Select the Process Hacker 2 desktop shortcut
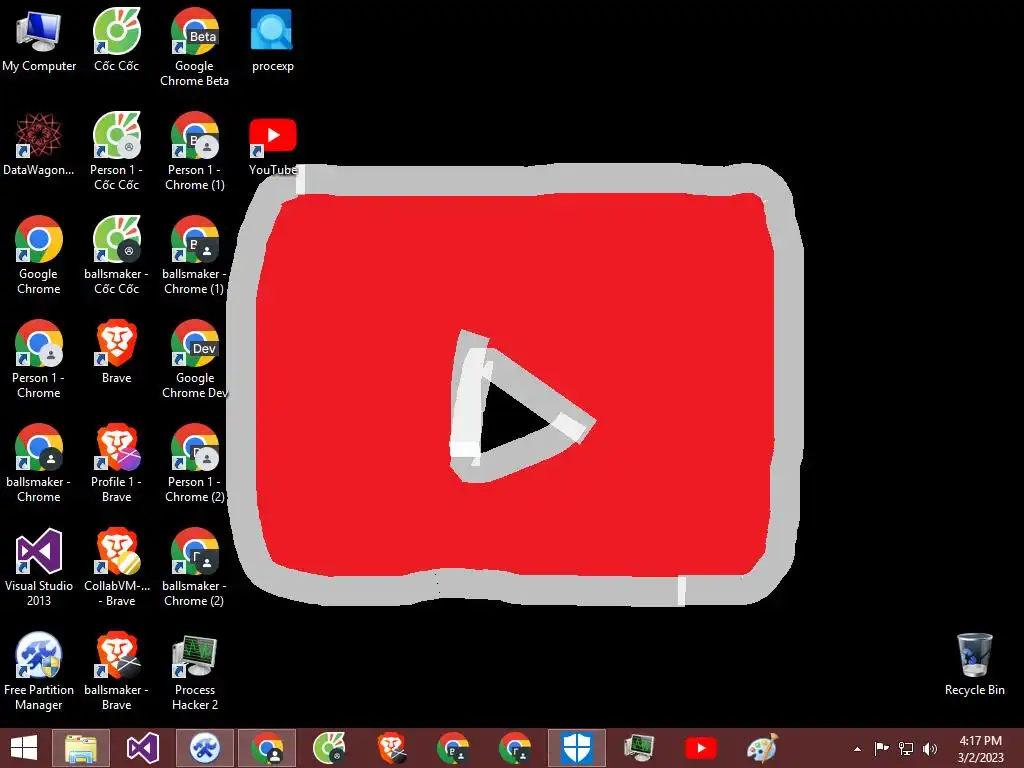Image resolution: width=1024 pixels, height=768 pixels. [x=194, y=671]
